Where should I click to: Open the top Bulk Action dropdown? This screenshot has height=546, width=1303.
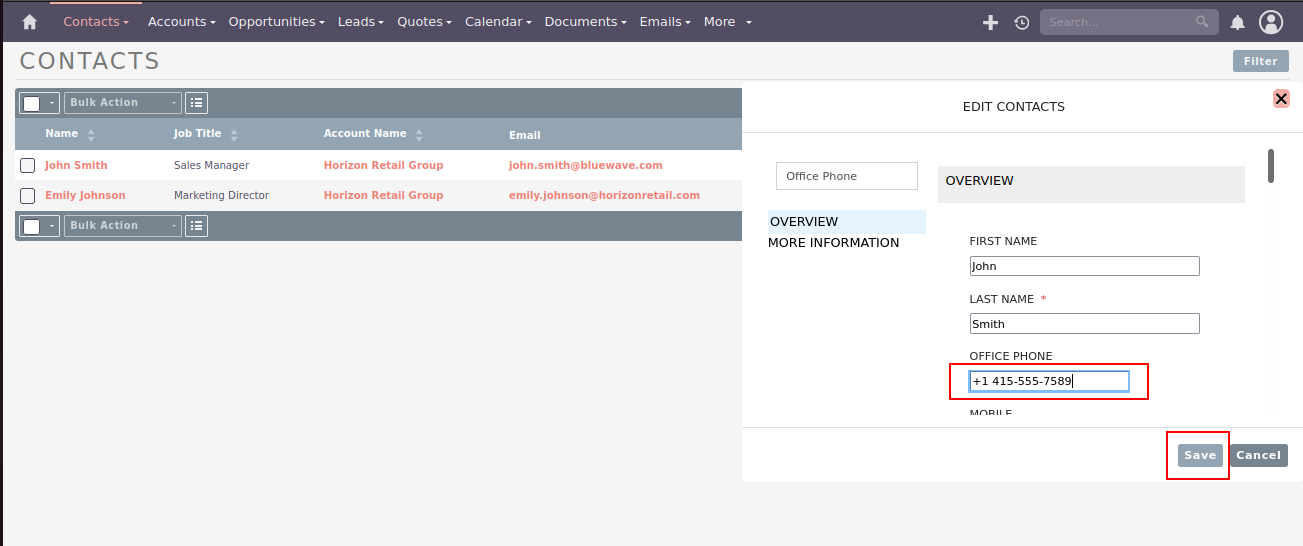[x=123, y=102]
